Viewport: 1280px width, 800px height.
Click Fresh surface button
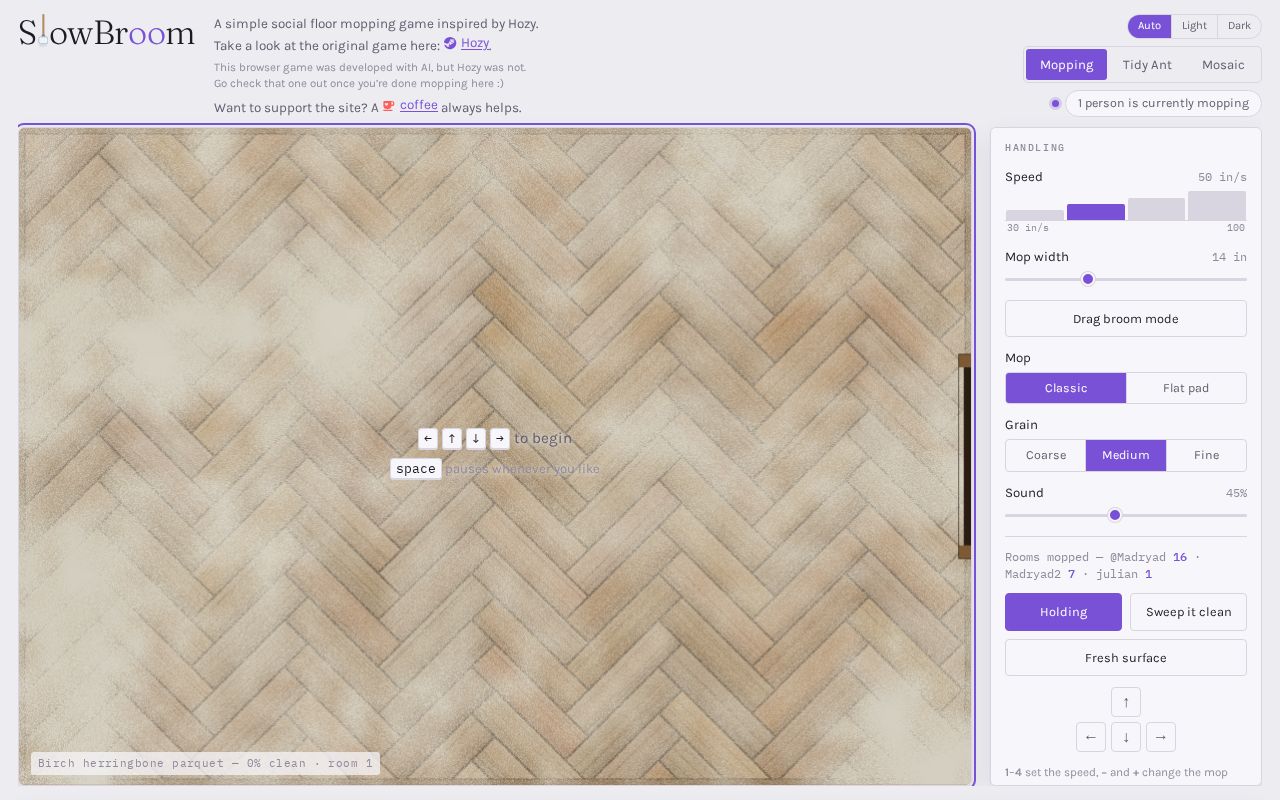1126,658
